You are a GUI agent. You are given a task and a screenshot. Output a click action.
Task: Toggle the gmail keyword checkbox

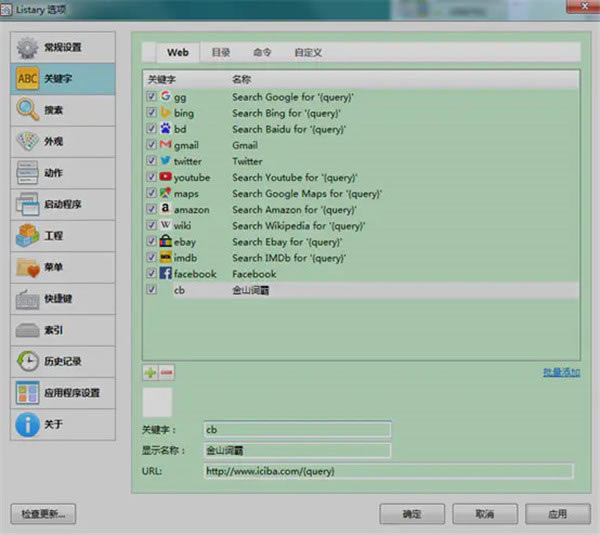coord(152,144)
